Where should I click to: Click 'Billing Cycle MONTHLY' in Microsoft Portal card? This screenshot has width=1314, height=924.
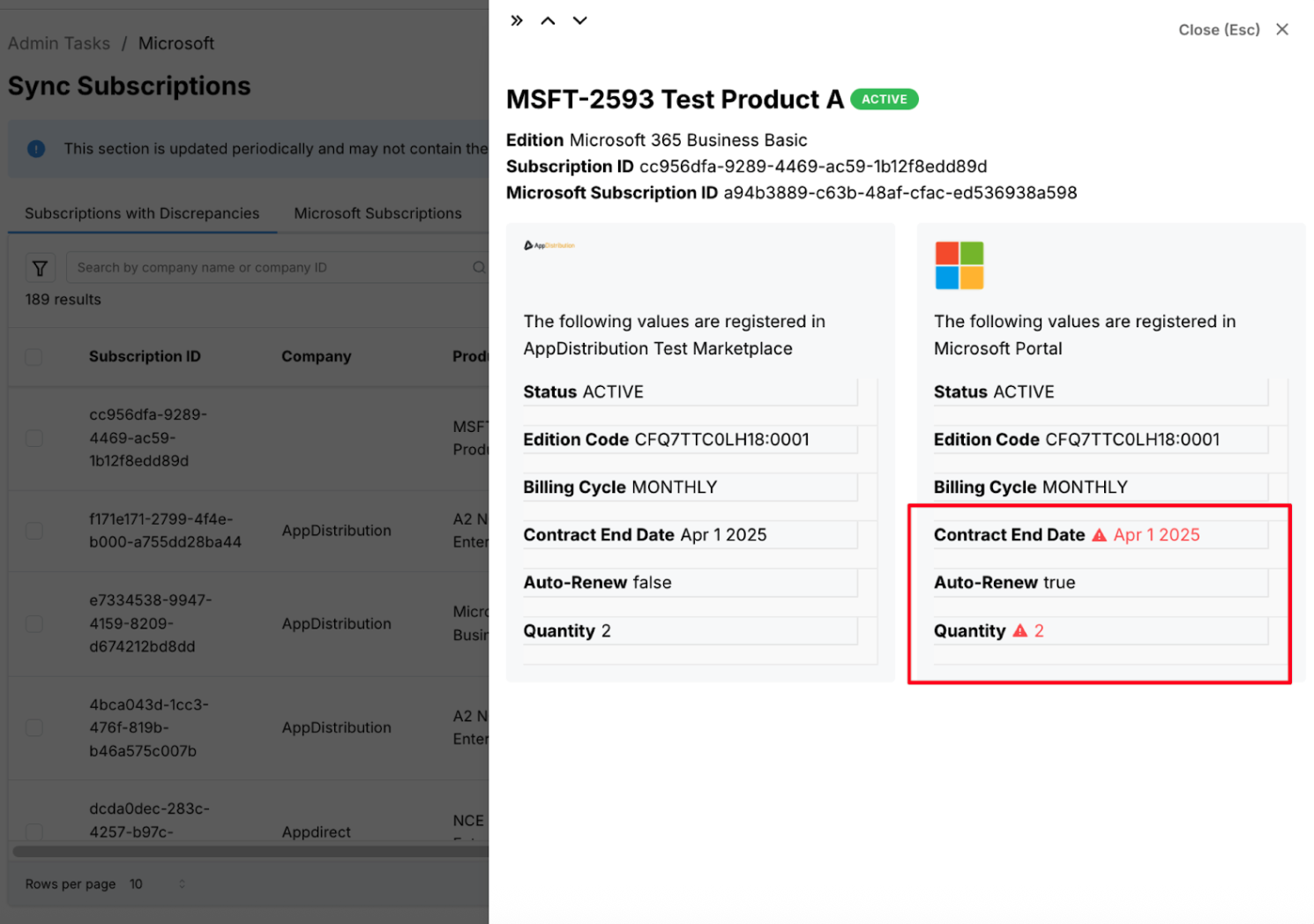(1031, 487)
